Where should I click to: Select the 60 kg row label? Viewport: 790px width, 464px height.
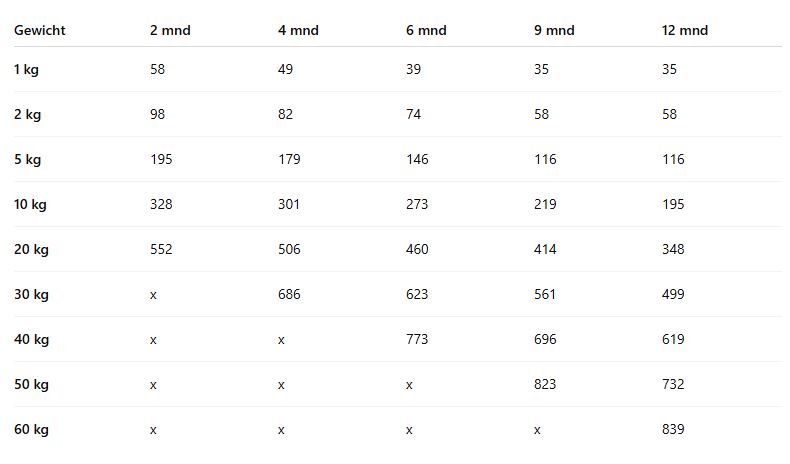pos(31,429)
